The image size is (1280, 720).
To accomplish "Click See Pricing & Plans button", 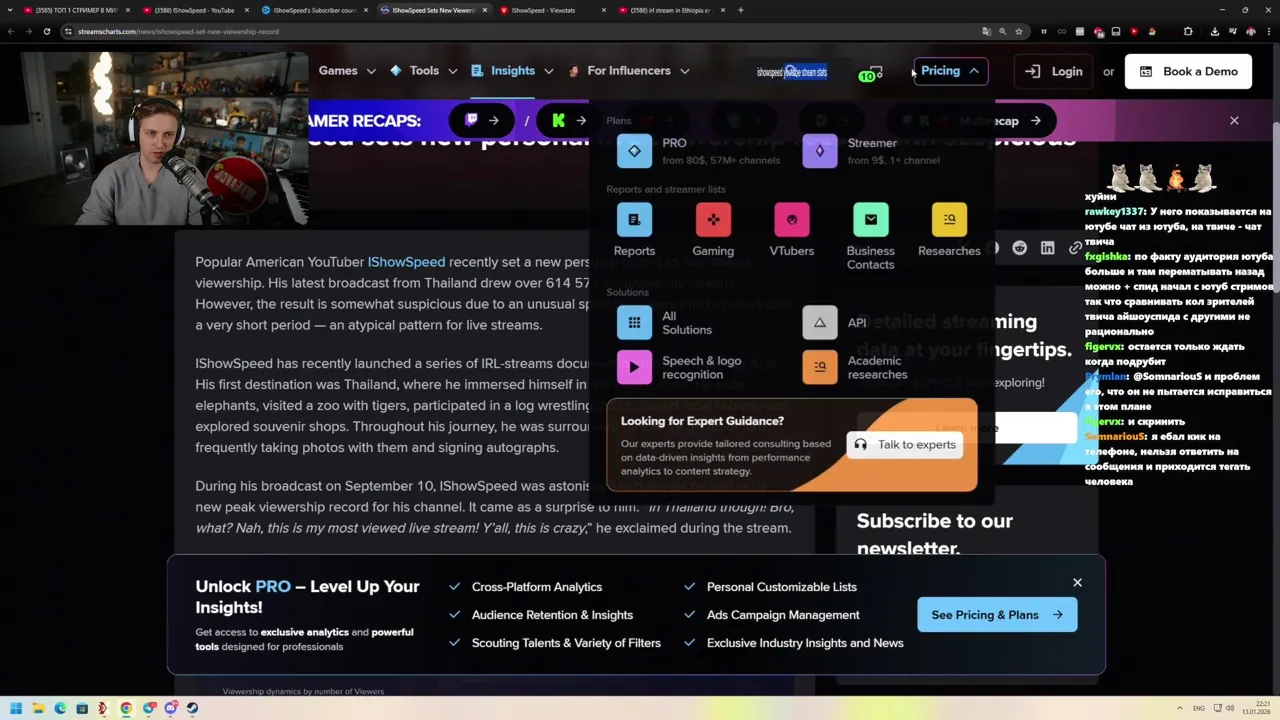I will tap(997, 615).
